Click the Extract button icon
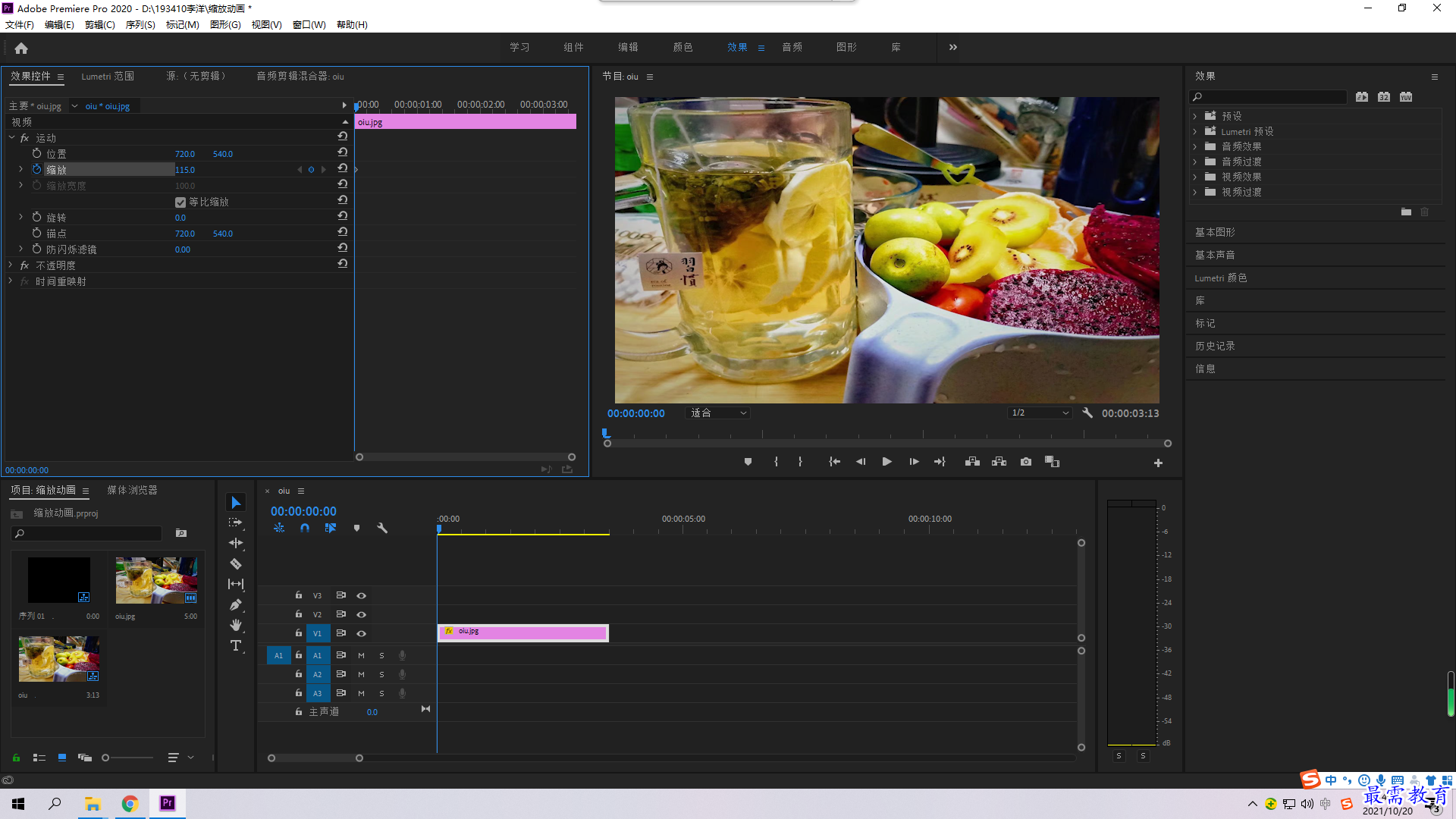The image size is (1456, 819). 999,462
